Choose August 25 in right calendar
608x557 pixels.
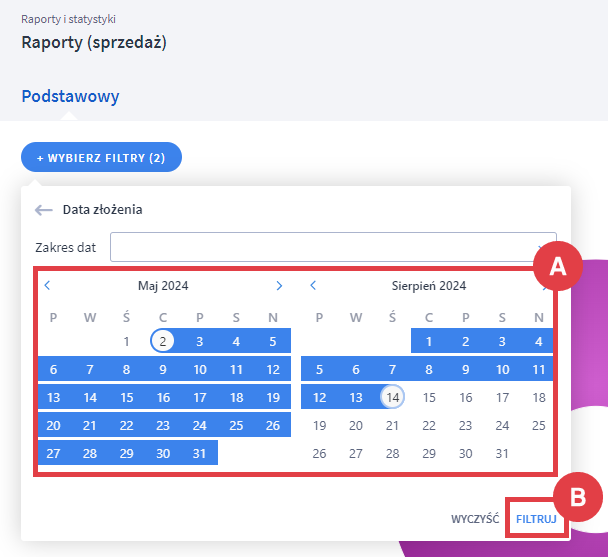click(x=539, y=425)
